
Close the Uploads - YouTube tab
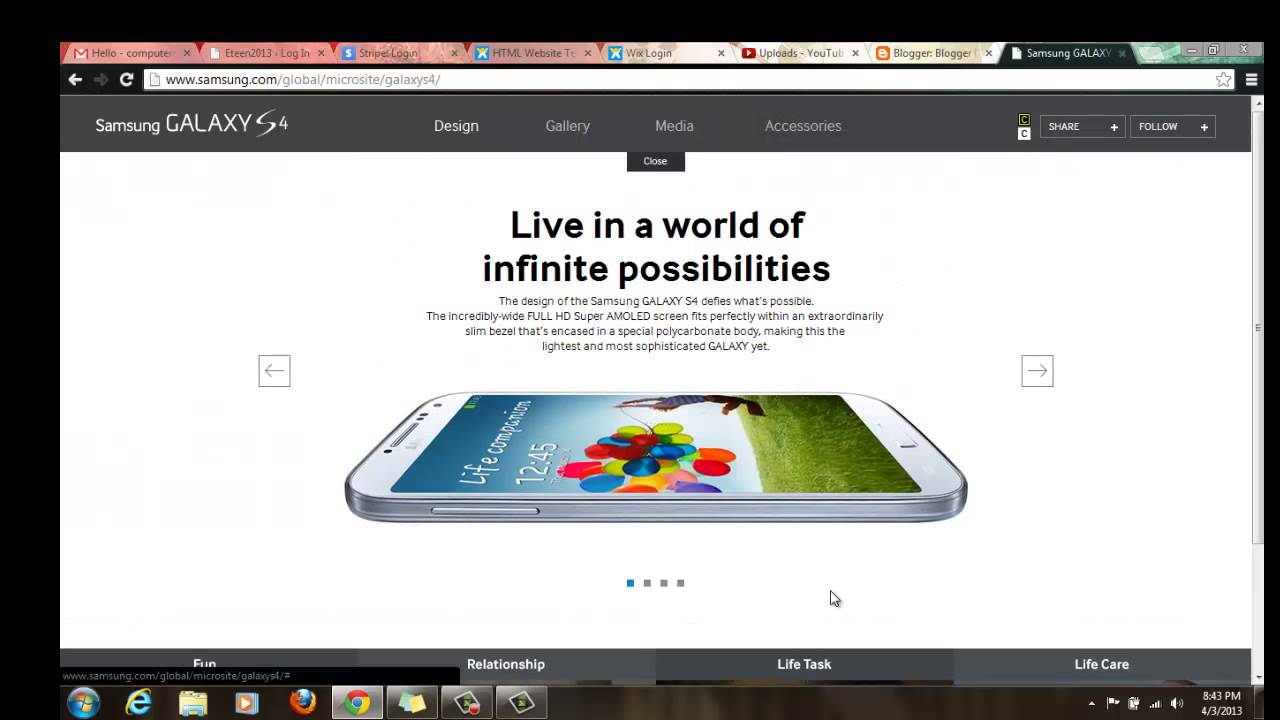click(x=855, y=53)
